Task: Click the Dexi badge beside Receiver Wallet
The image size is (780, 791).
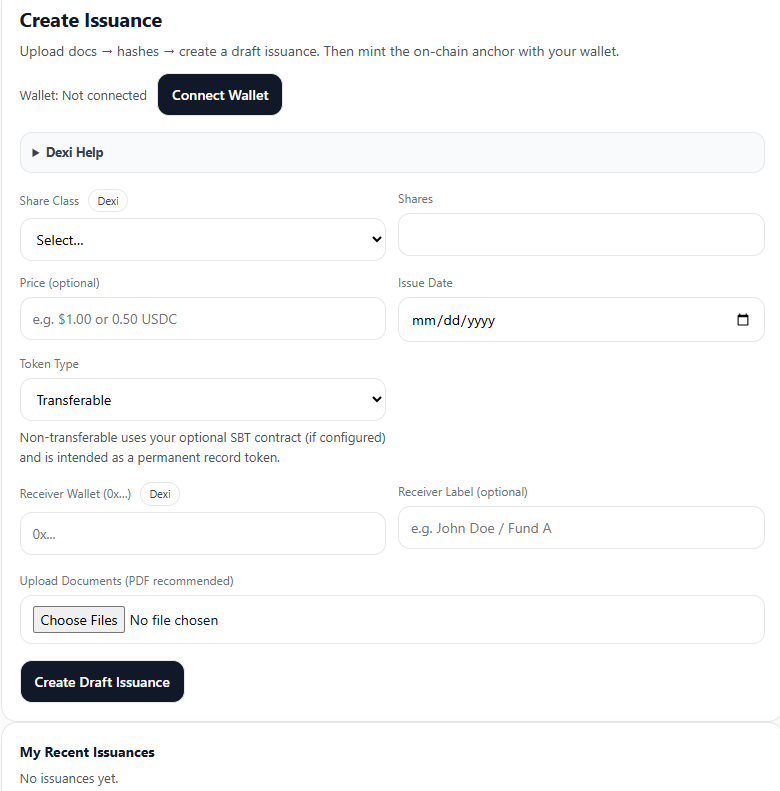Action: (x=160, y=494)
